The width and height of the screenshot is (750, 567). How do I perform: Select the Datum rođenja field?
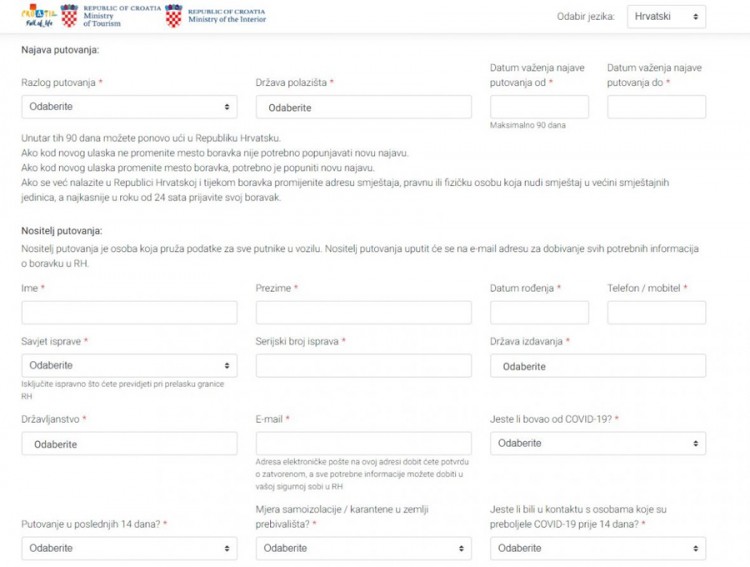539,313
